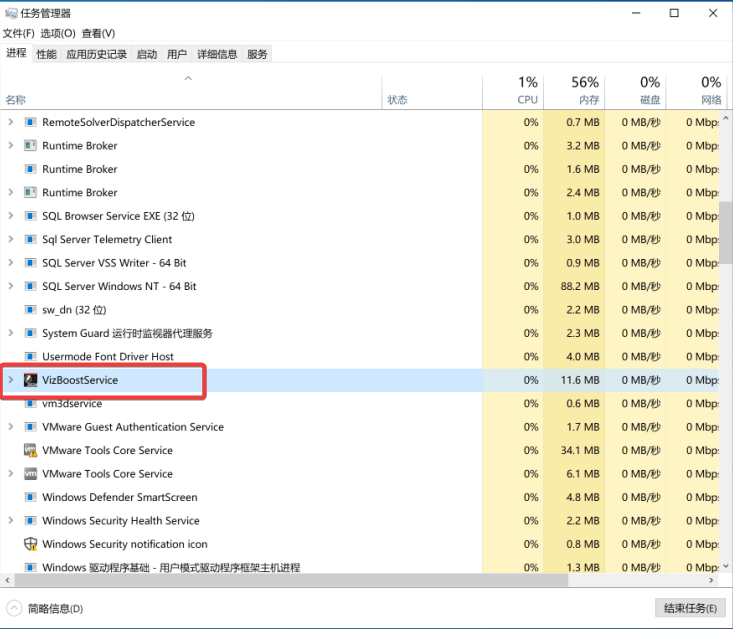733x629 pixels.
Task: Click the System Guard process icon
Action: coord(30,333)
